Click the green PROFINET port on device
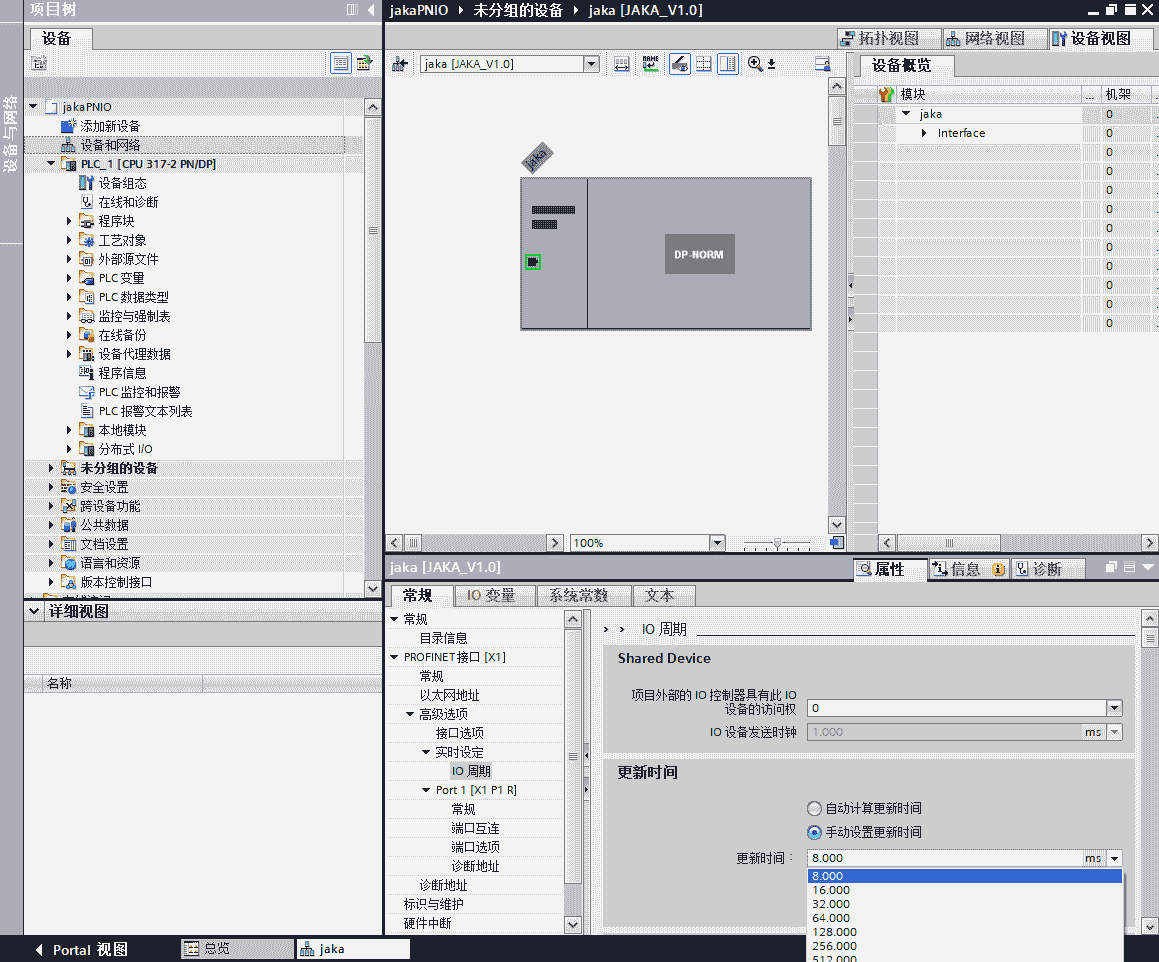 (x=533, y=262)
